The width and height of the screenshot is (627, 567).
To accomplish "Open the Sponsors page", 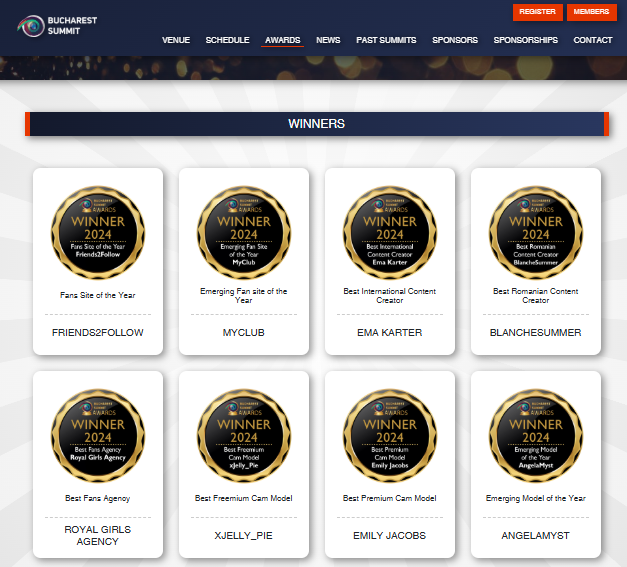I will (455, 41).
